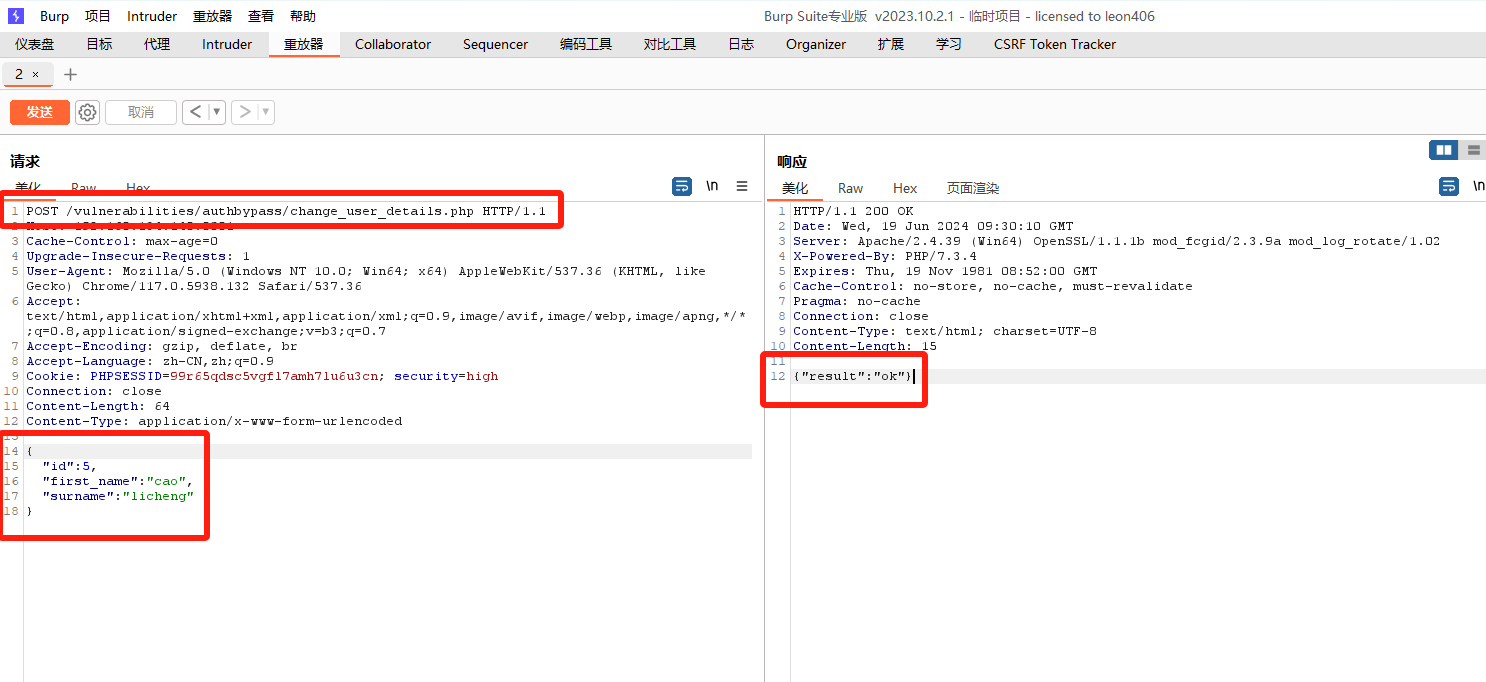The height and width of the screenshot is (682, 1486).
Task: Open Repeater settings gear icon
Action: pos(88,112)
